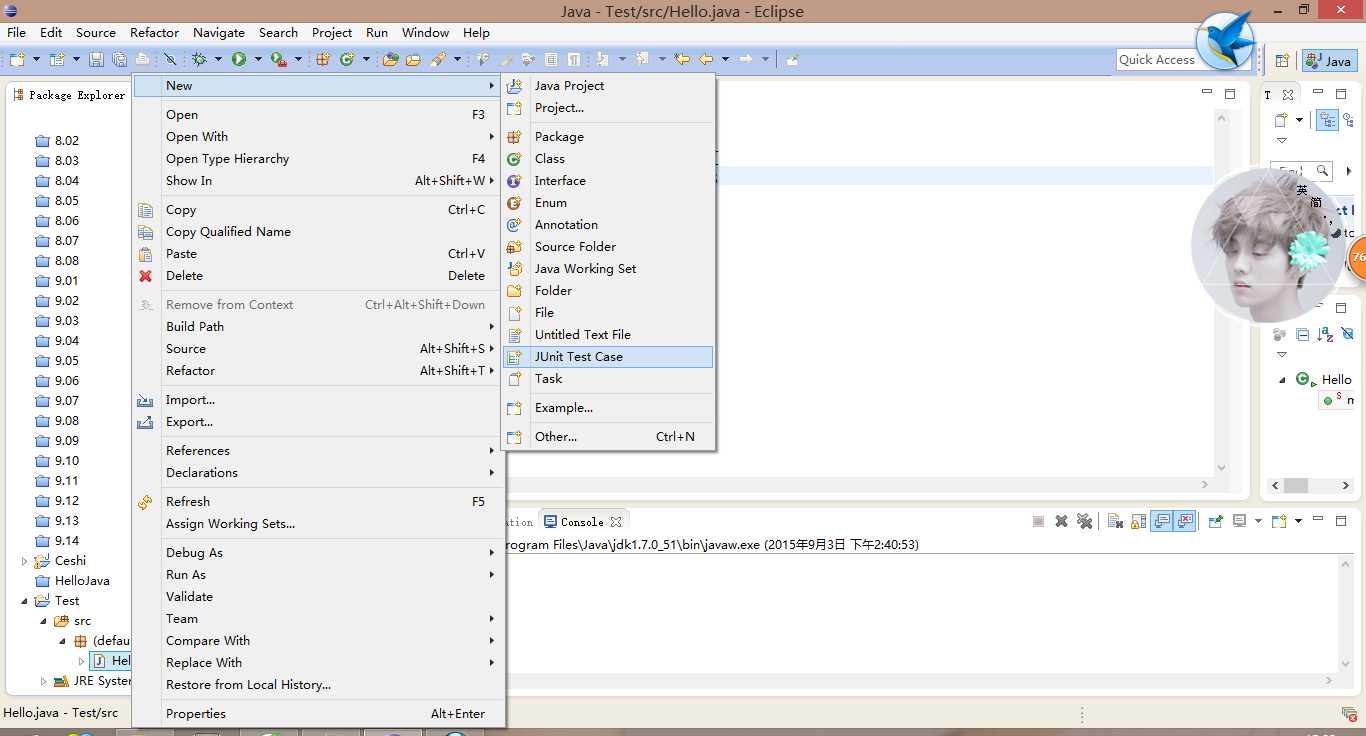1366x736 pixels.
Task: Click the Sort alphabetically icon in Outline
Action: pyautogui.click(x=1325, y=334)
